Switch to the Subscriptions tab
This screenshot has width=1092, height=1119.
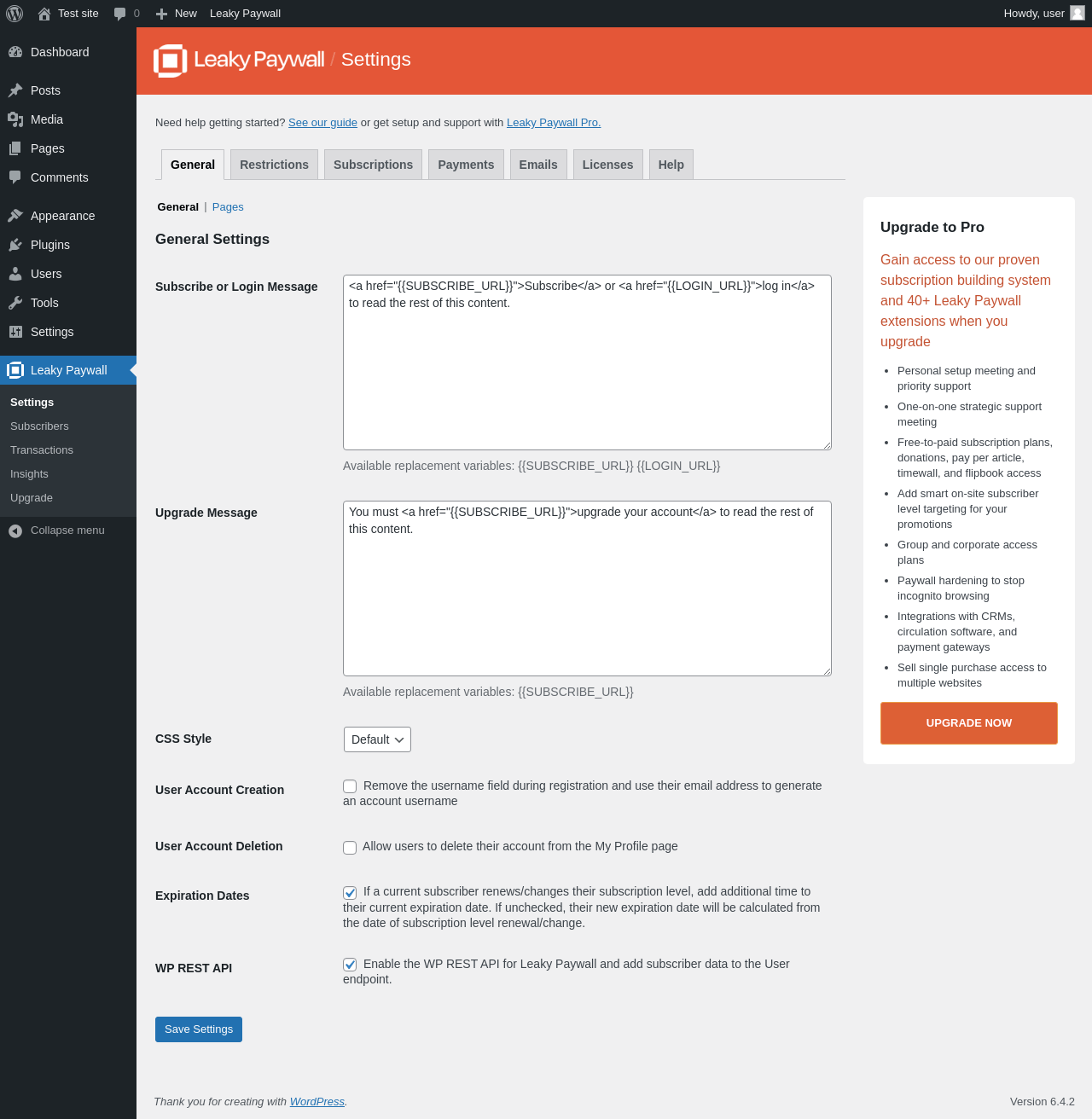coord(373,165)
